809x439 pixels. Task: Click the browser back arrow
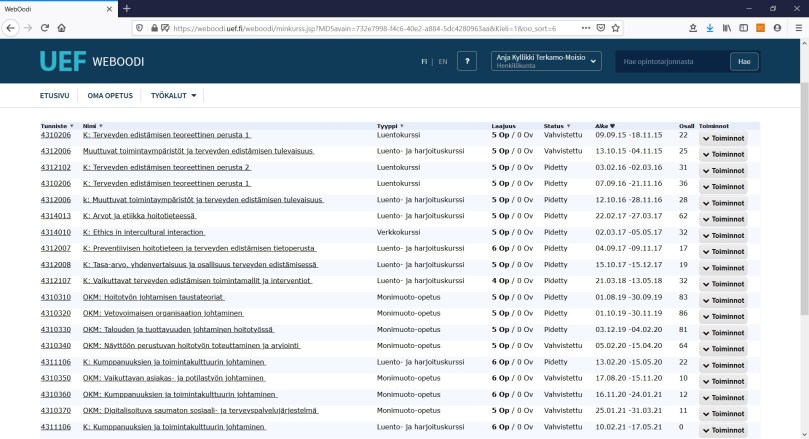click(12, 28)
